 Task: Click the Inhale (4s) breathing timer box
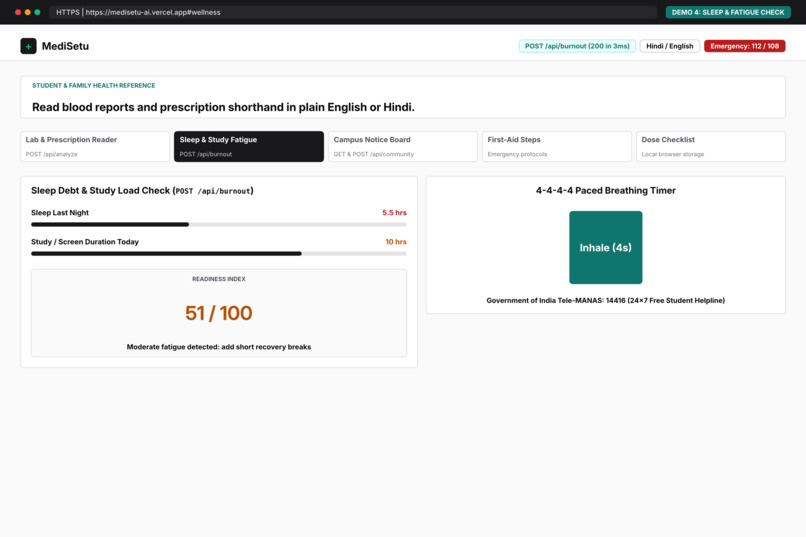606,247
